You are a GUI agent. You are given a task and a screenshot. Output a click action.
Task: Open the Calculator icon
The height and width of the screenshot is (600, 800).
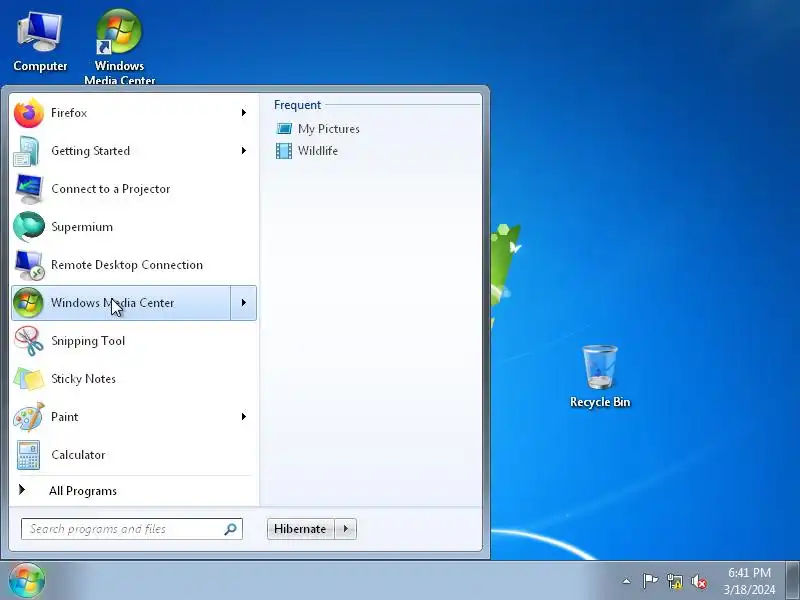pos(29,455)
